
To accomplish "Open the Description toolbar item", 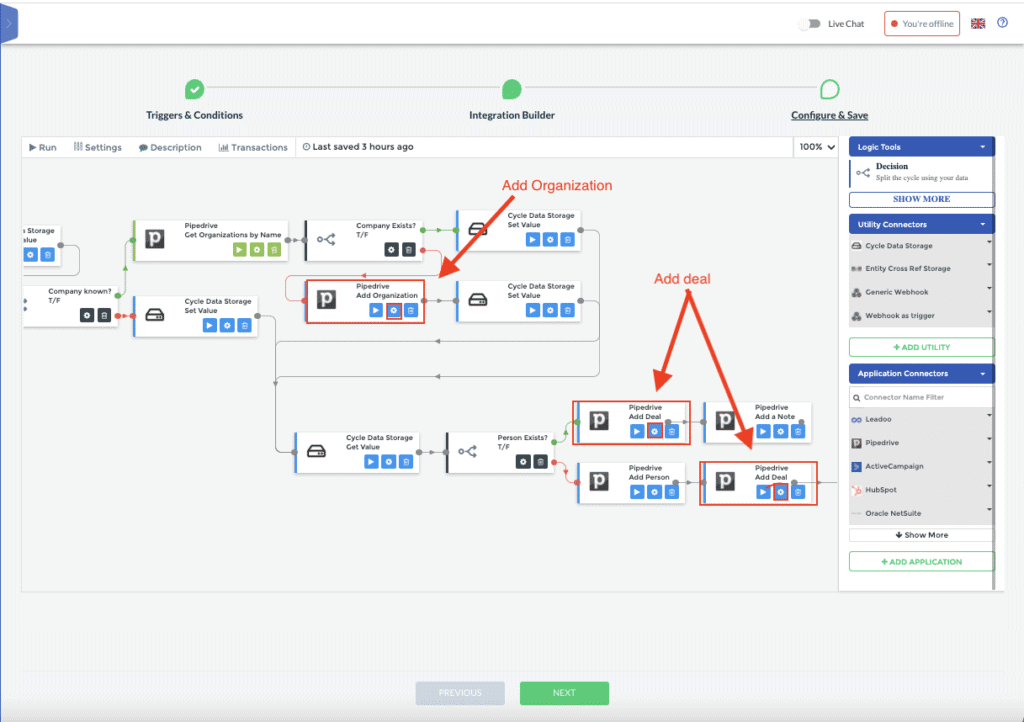I will tap(170, 148).
